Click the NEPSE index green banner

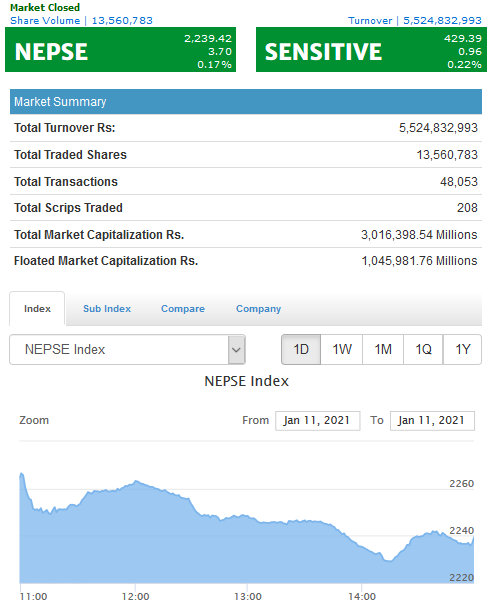[120, 49]
